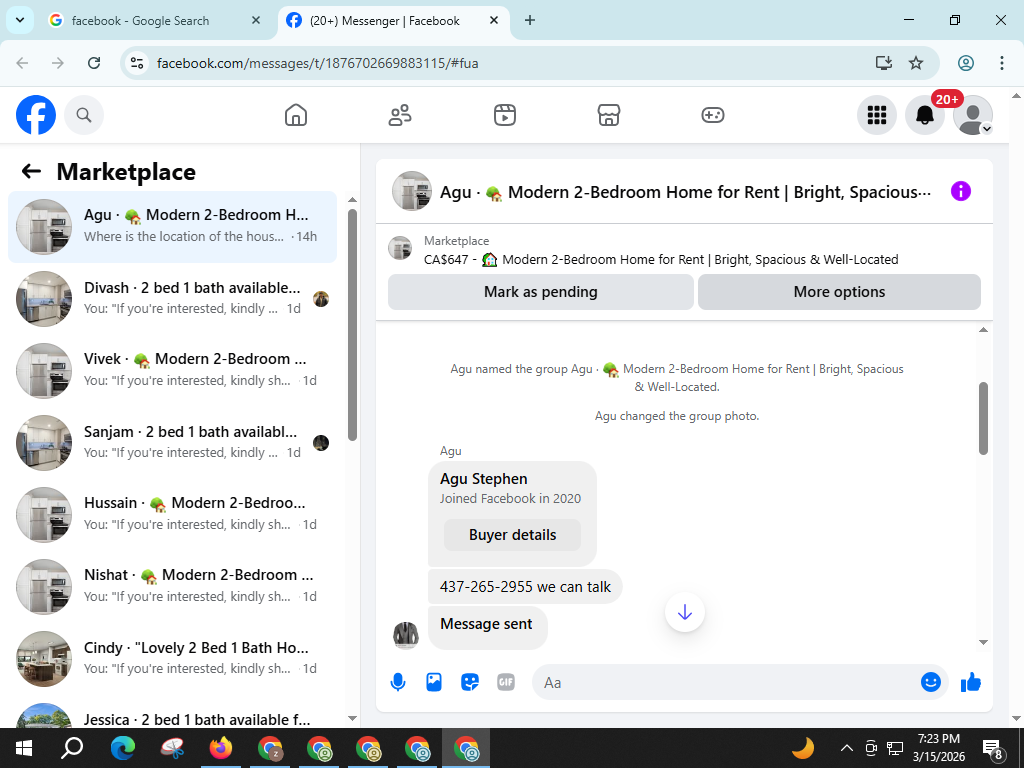Open the Windows Start menu
This screenshot has width=1024, height=768.
24,748
